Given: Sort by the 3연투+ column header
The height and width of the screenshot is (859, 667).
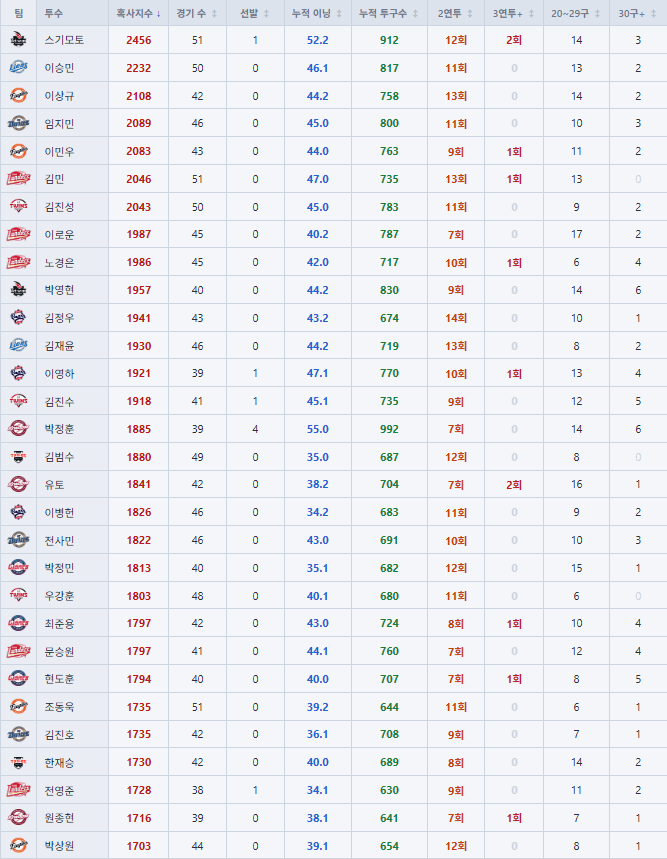Looking at the screenshot, I should click(x=514, y=13).
